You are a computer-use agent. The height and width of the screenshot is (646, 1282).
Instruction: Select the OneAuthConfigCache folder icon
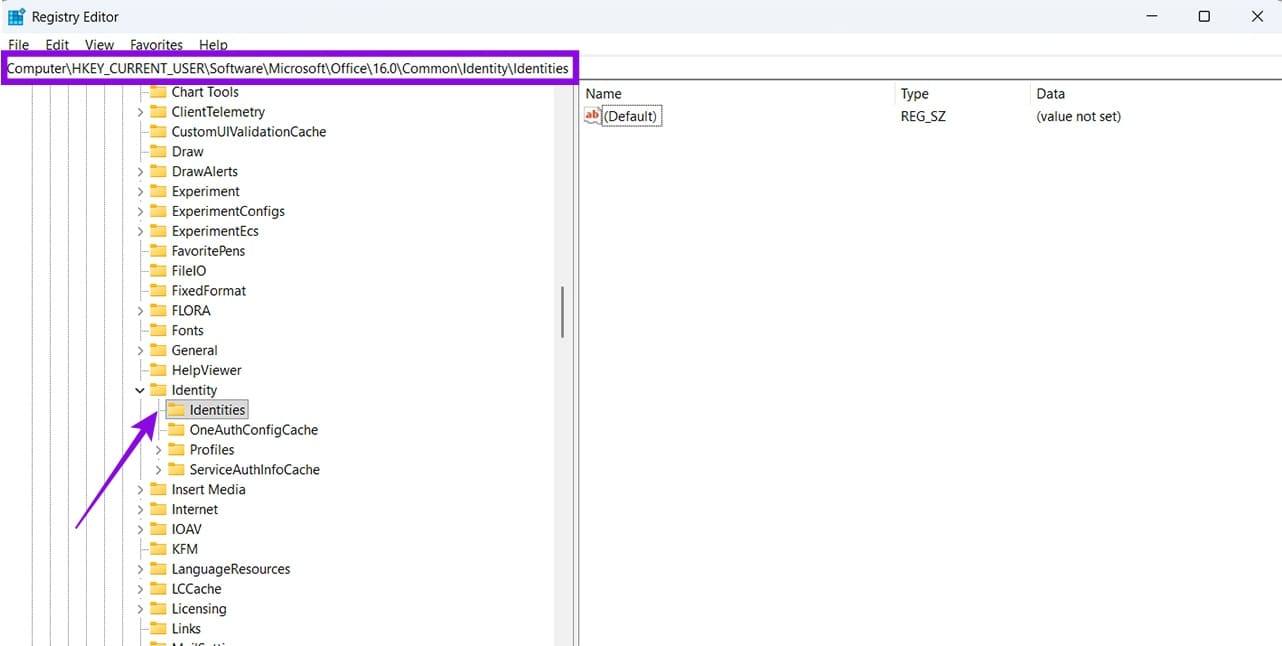176,430
